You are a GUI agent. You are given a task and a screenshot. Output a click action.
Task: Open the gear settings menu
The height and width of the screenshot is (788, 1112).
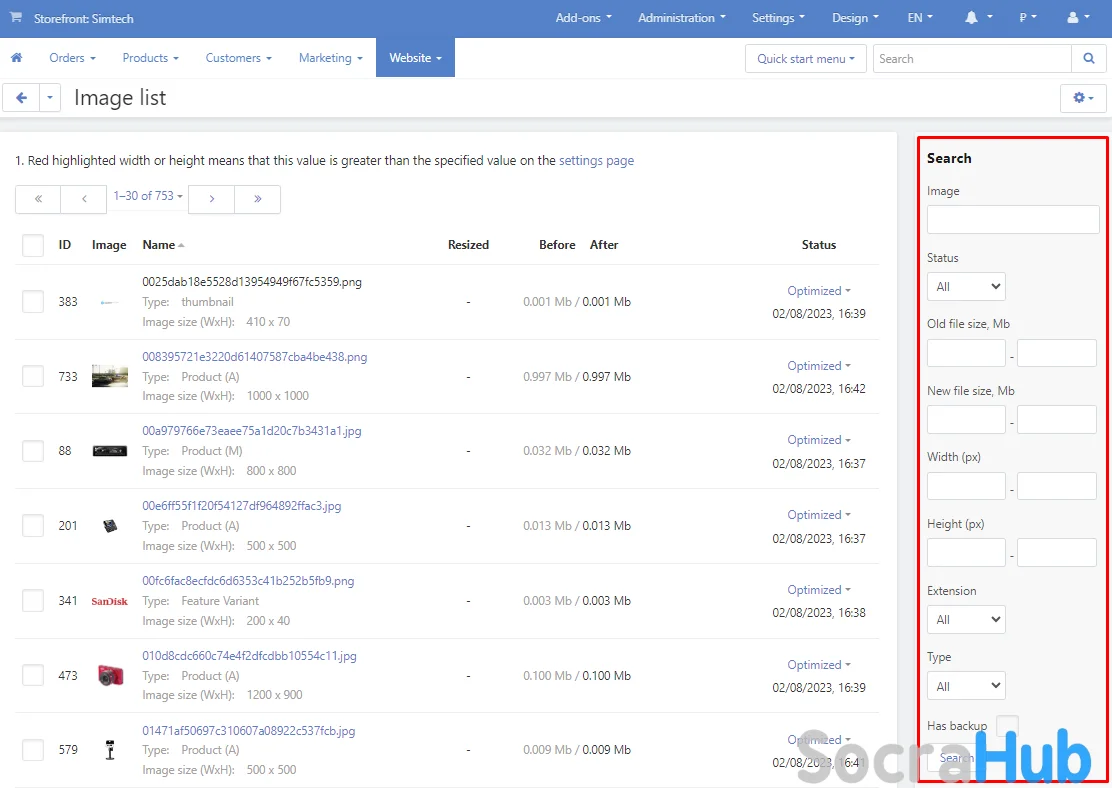point(1083,98)
